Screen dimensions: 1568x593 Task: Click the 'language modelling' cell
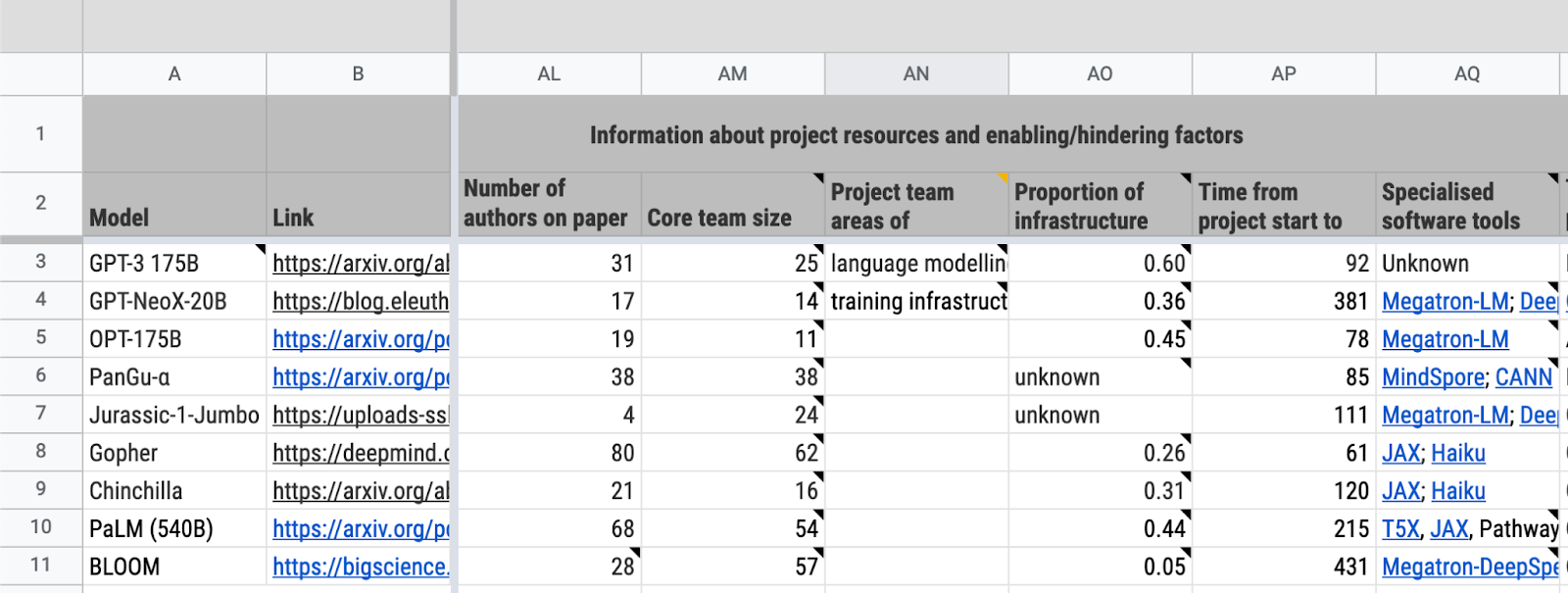click(x=916, y=263)
